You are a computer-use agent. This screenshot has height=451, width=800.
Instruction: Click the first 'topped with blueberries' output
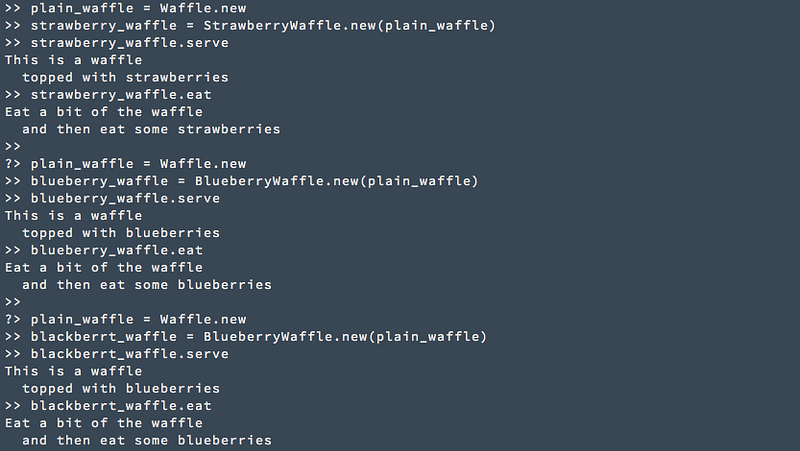click(x=121, y=233)
